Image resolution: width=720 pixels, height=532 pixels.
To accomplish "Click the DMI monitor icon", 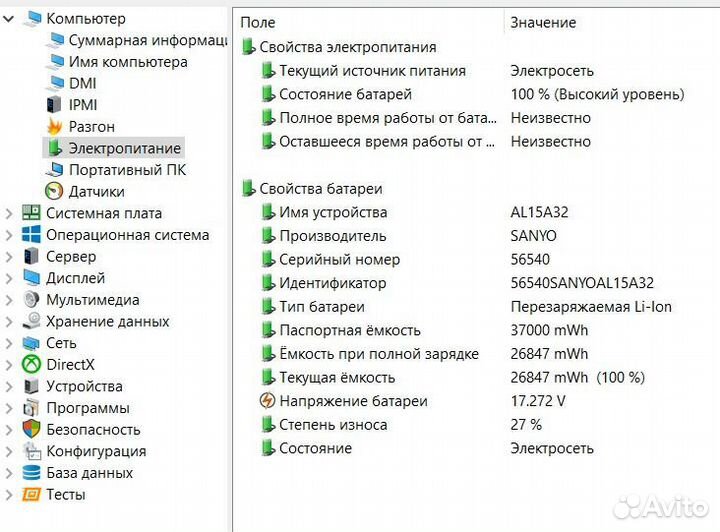I will [55, 83].
